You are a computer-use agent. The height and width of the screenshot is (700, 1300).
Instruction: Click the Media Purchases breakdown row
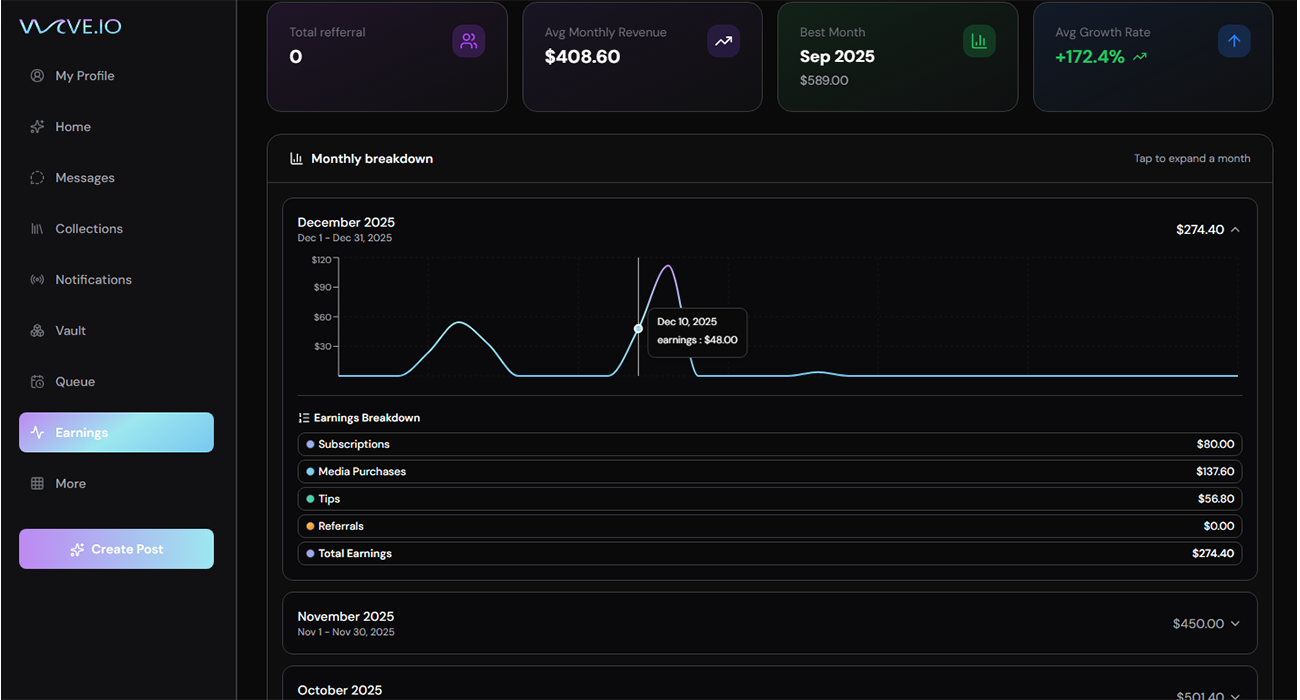click(x=769, y=472)
